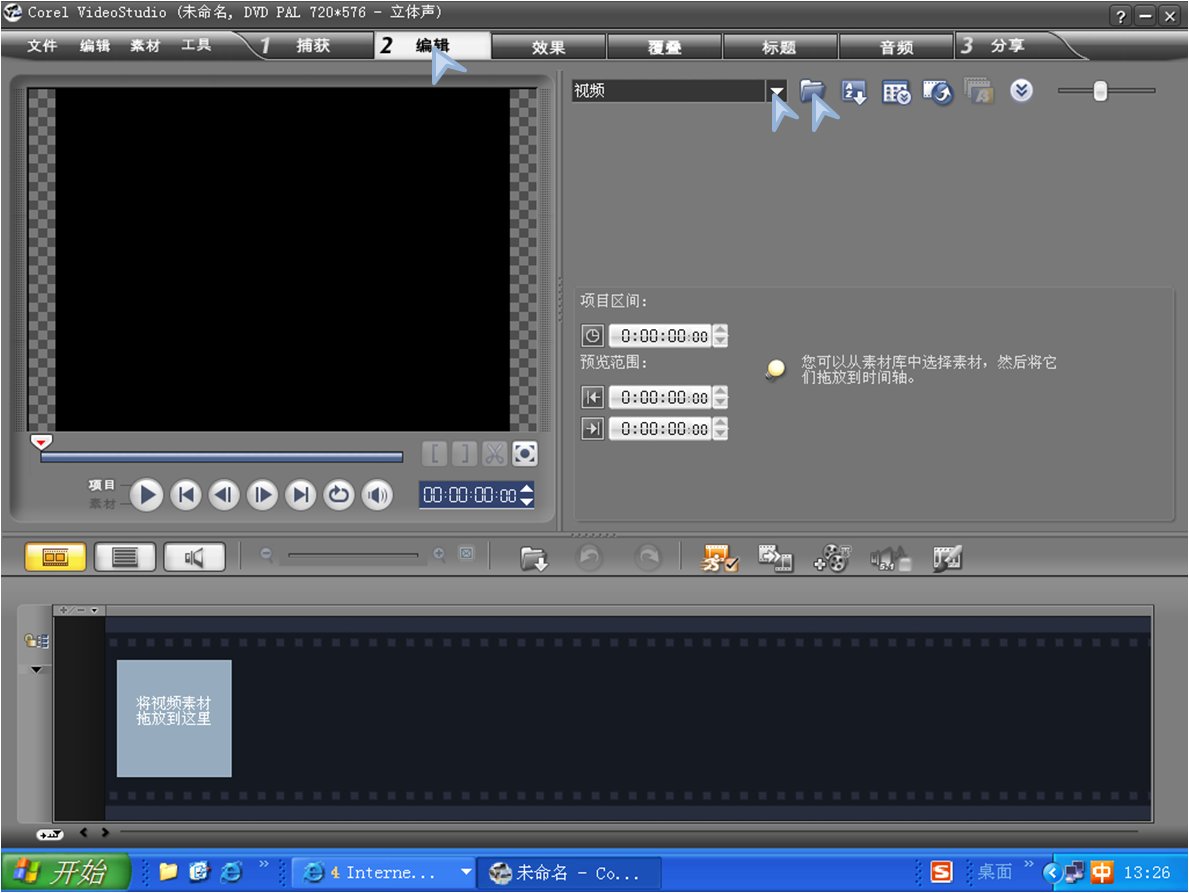Open the library manager icon
Screen dimensions: 1189x893
(896, 92)
